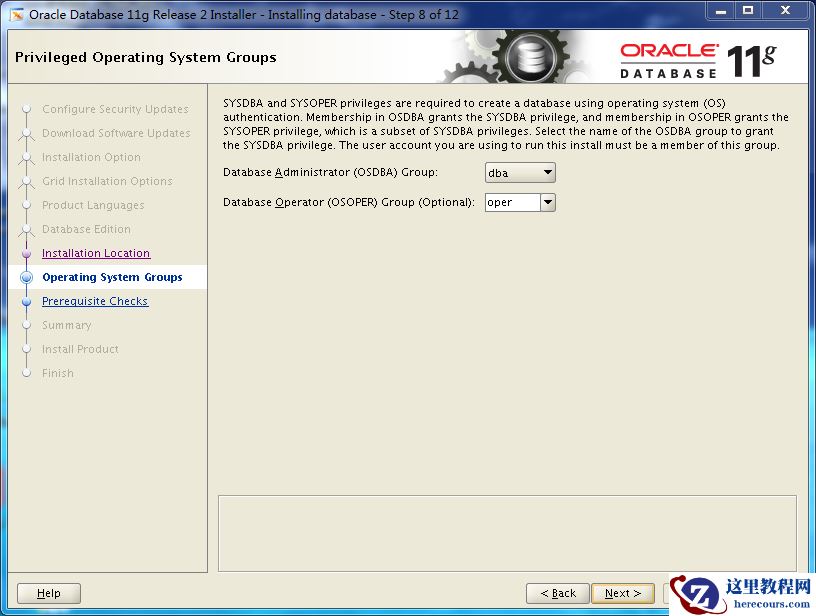Click the Database Administrator (OSDBA) Group label

pos(330,172)
